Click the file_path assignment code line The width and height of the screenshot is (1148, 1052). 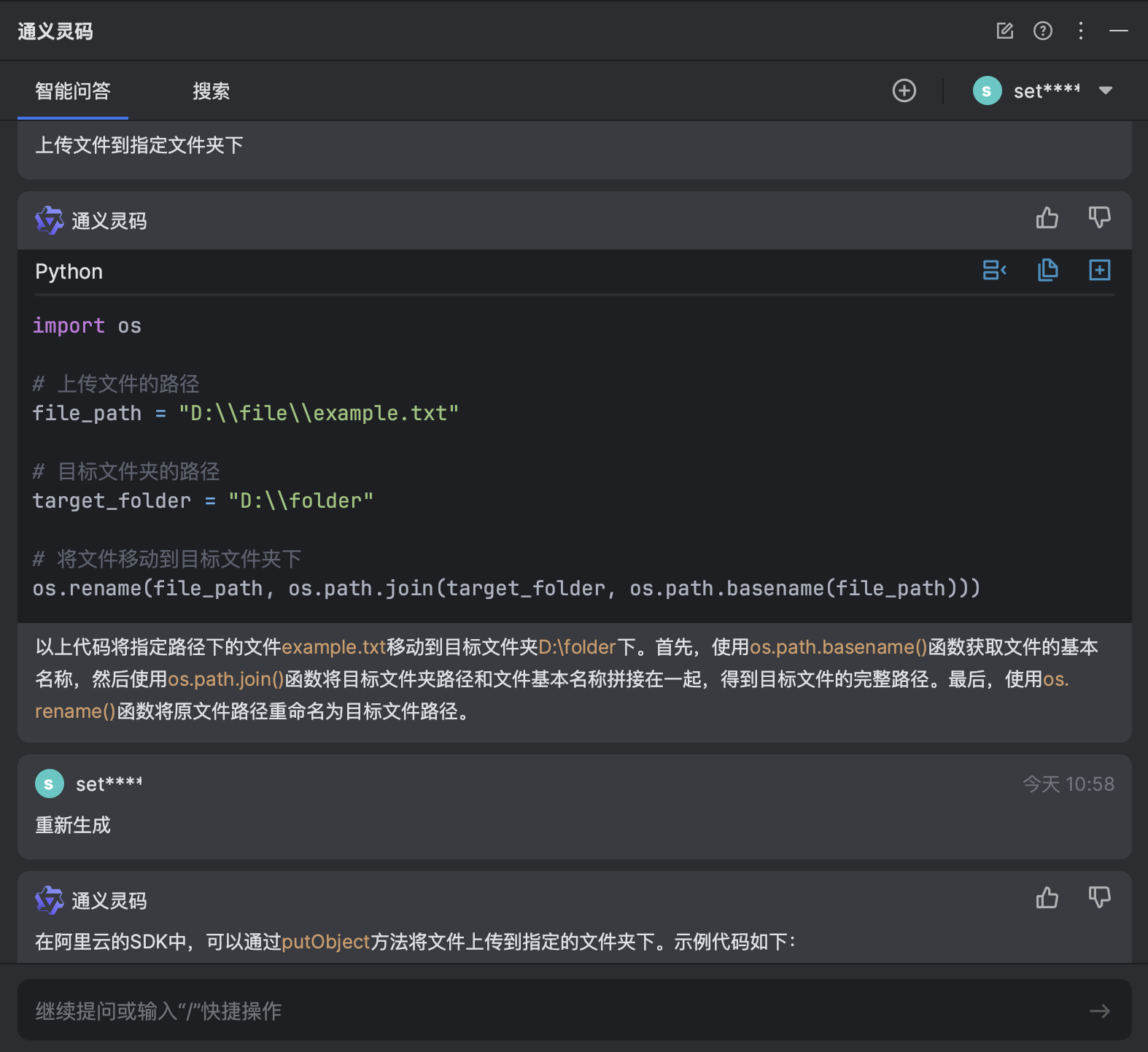246,413
